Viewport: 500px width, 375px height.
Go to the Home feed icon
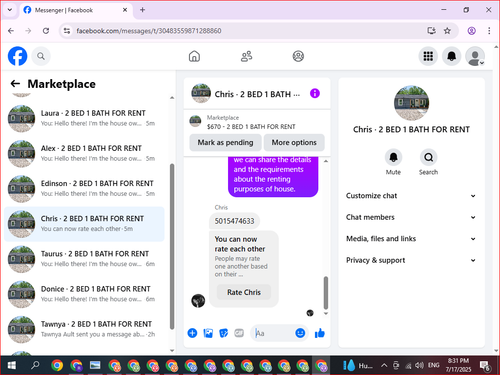click(x=194, y=56)
